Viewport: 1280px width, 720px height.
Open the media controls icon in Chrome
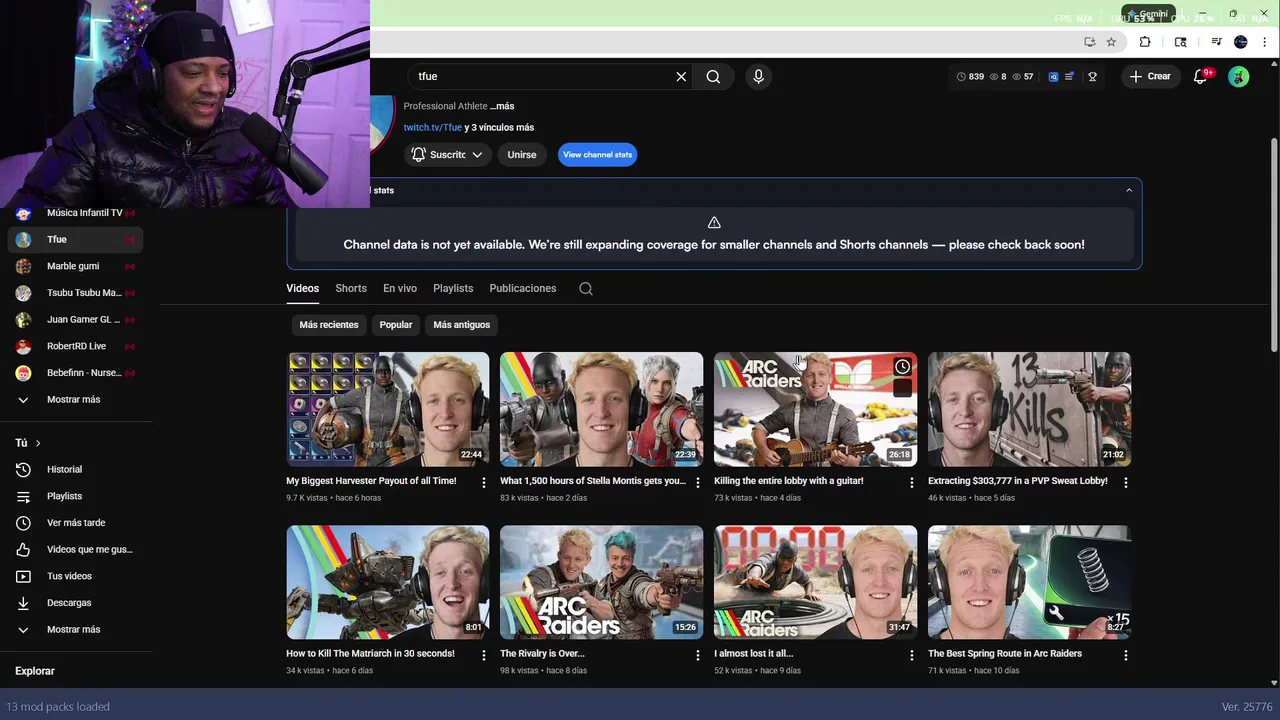pos(1216,42)
